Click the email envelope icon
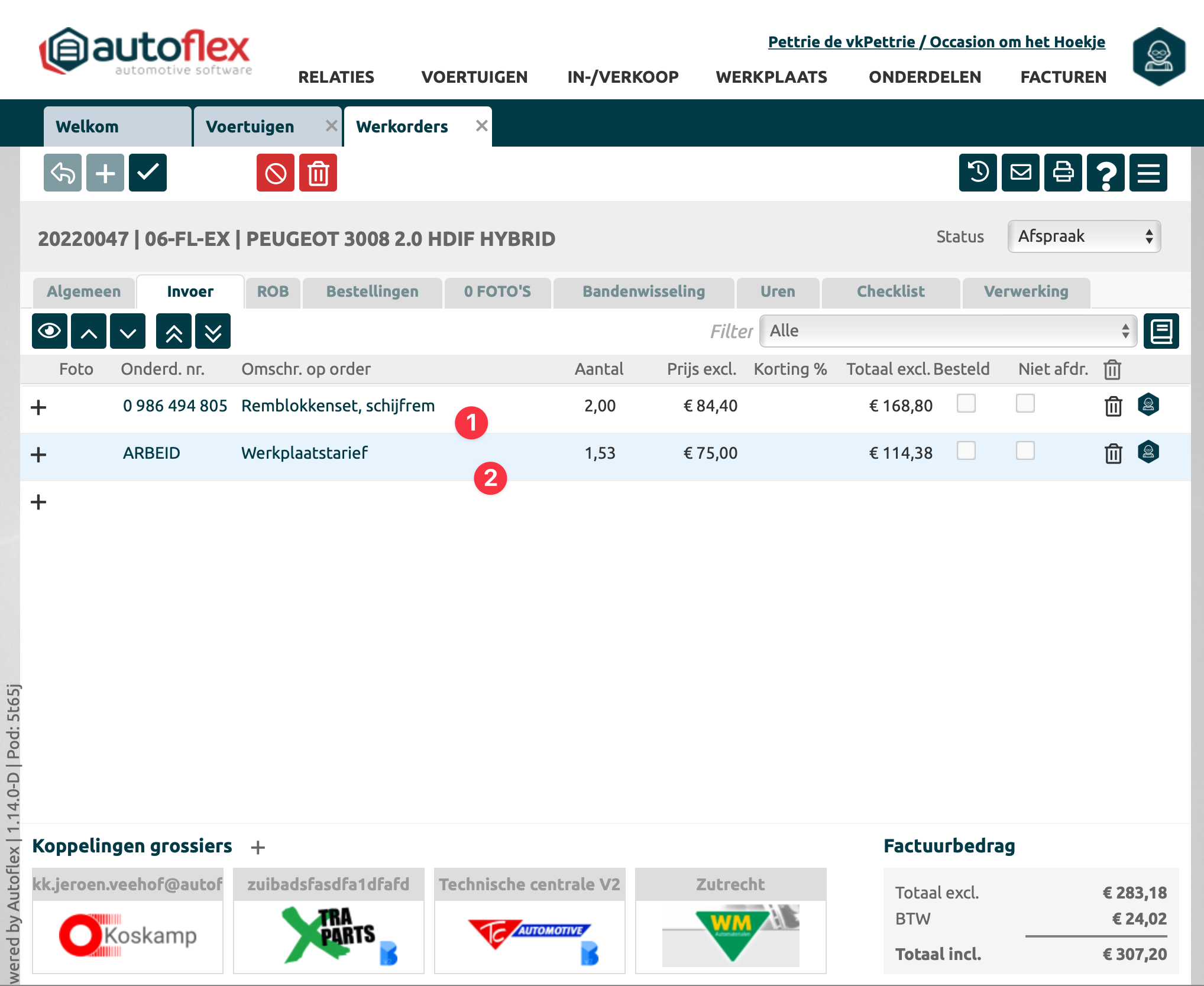The width and height of the screenshot is (1204, 986). (1020, 173)
